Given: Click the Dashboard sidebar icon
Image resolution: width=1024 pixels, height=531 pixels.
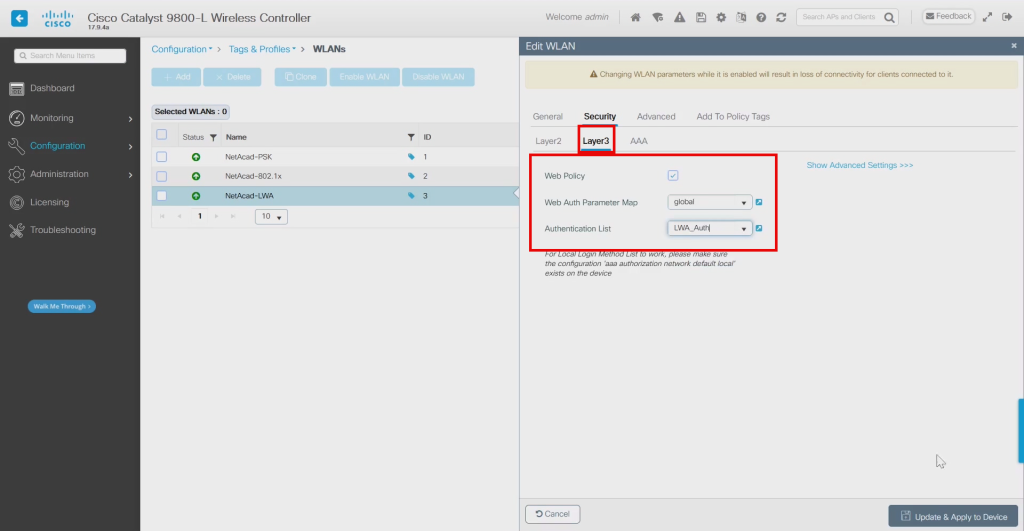Looking at the screenshot, I should tap(17, 88).
